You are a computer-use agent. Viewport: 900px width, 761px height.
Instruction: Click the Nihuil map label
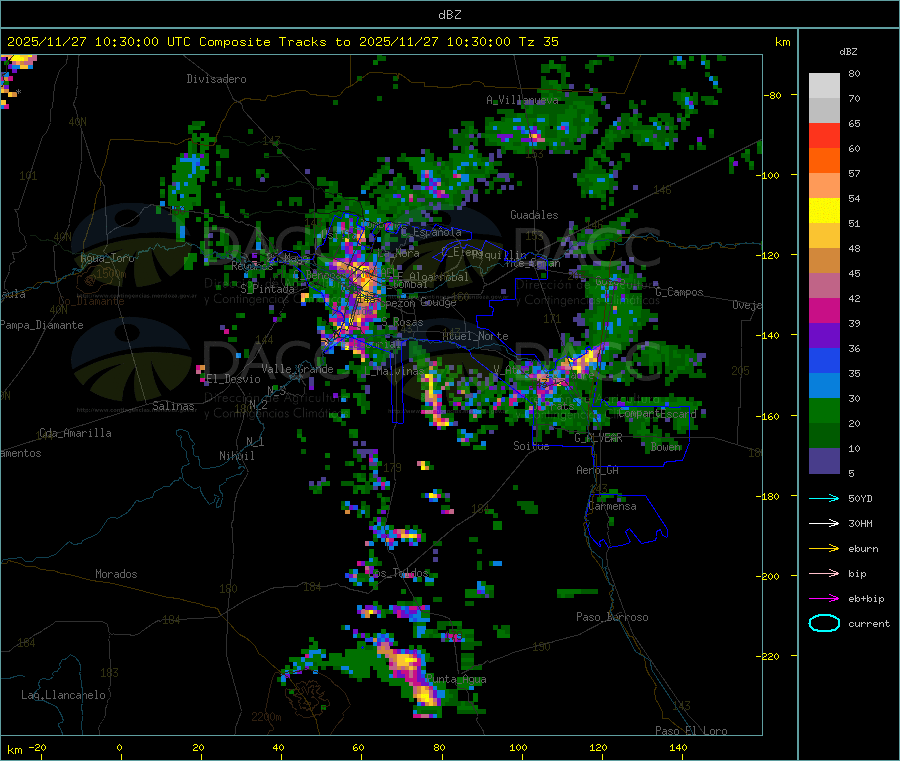pyautogui.click(x=236, y=456)
